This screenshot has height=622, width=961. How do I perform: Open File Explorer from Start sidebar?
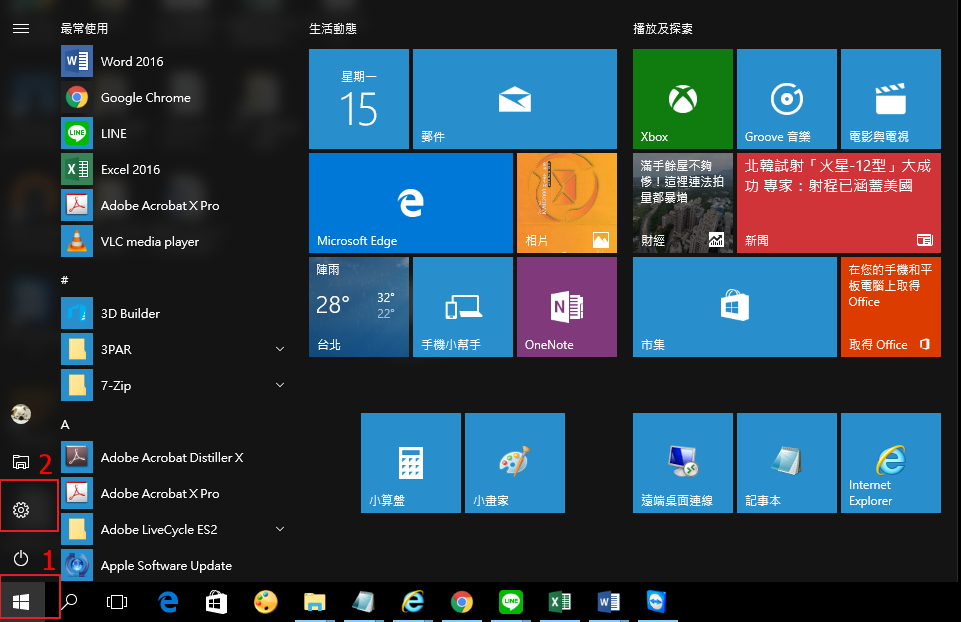21,461
